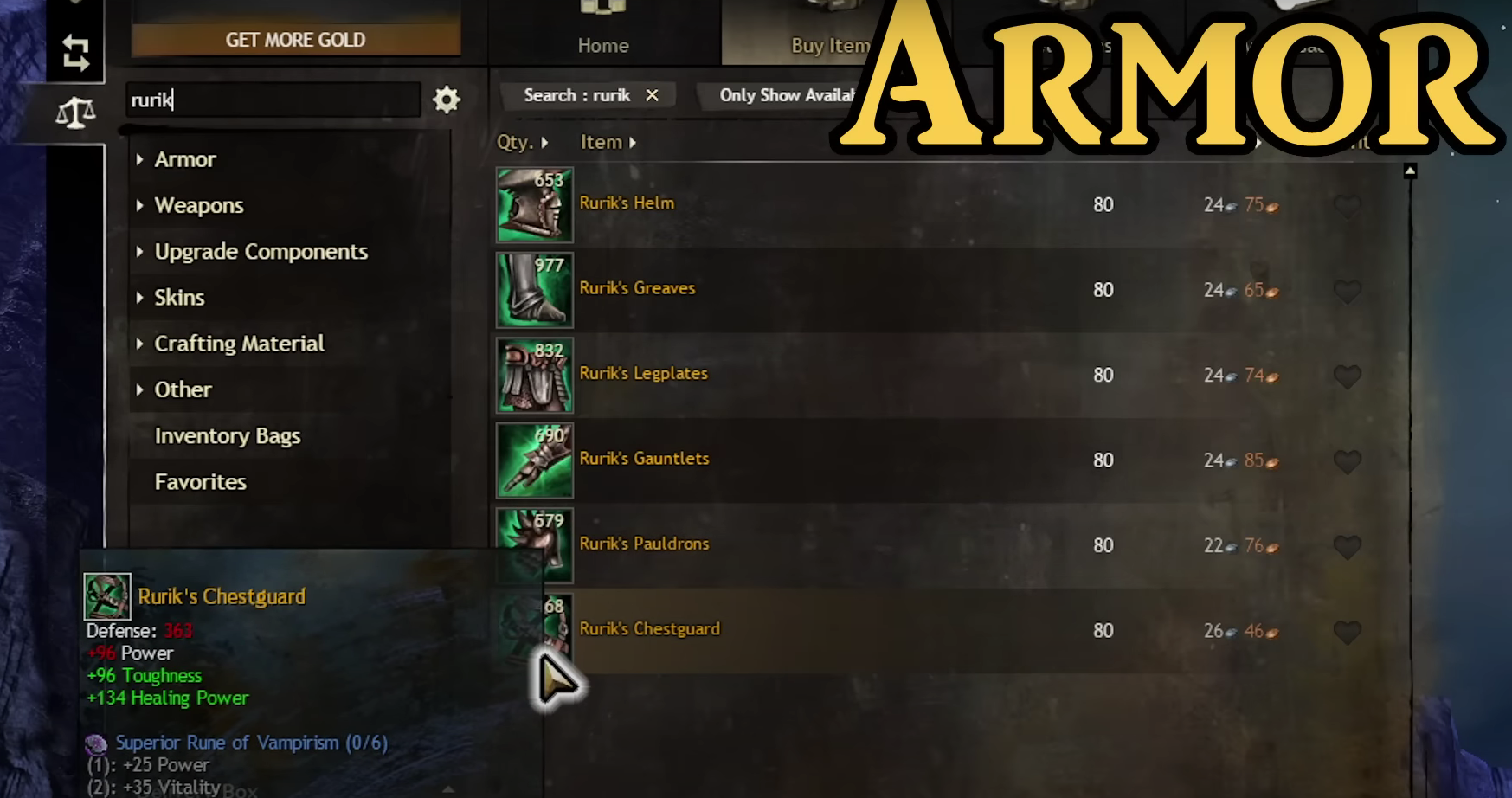
Task: Open the trading post scales icon
Action: click(x=75, y=113)
